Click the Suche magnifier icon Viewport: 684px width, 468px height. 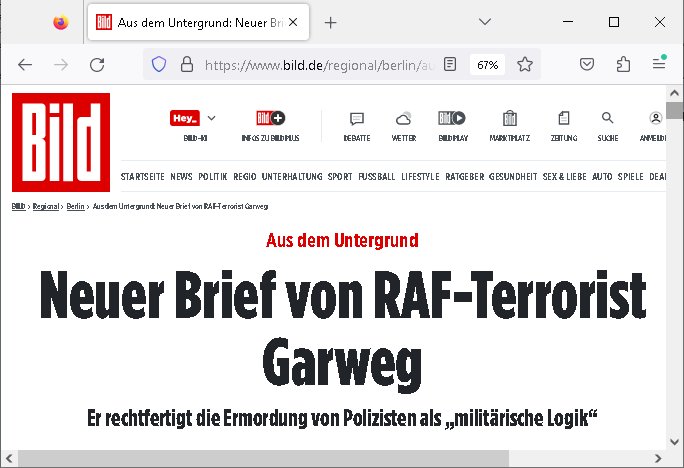coord(608,118)
